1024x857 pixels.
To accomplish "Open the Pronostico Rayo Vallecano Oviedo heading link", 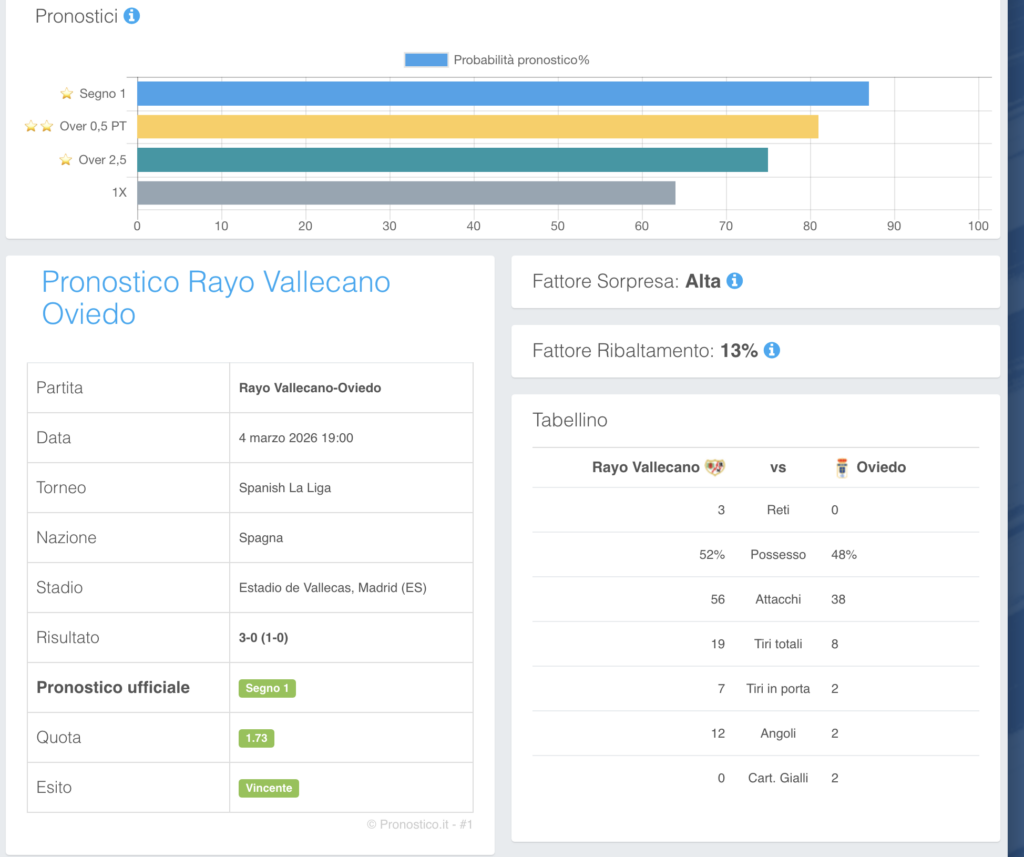I will click(x=216, y=298).
